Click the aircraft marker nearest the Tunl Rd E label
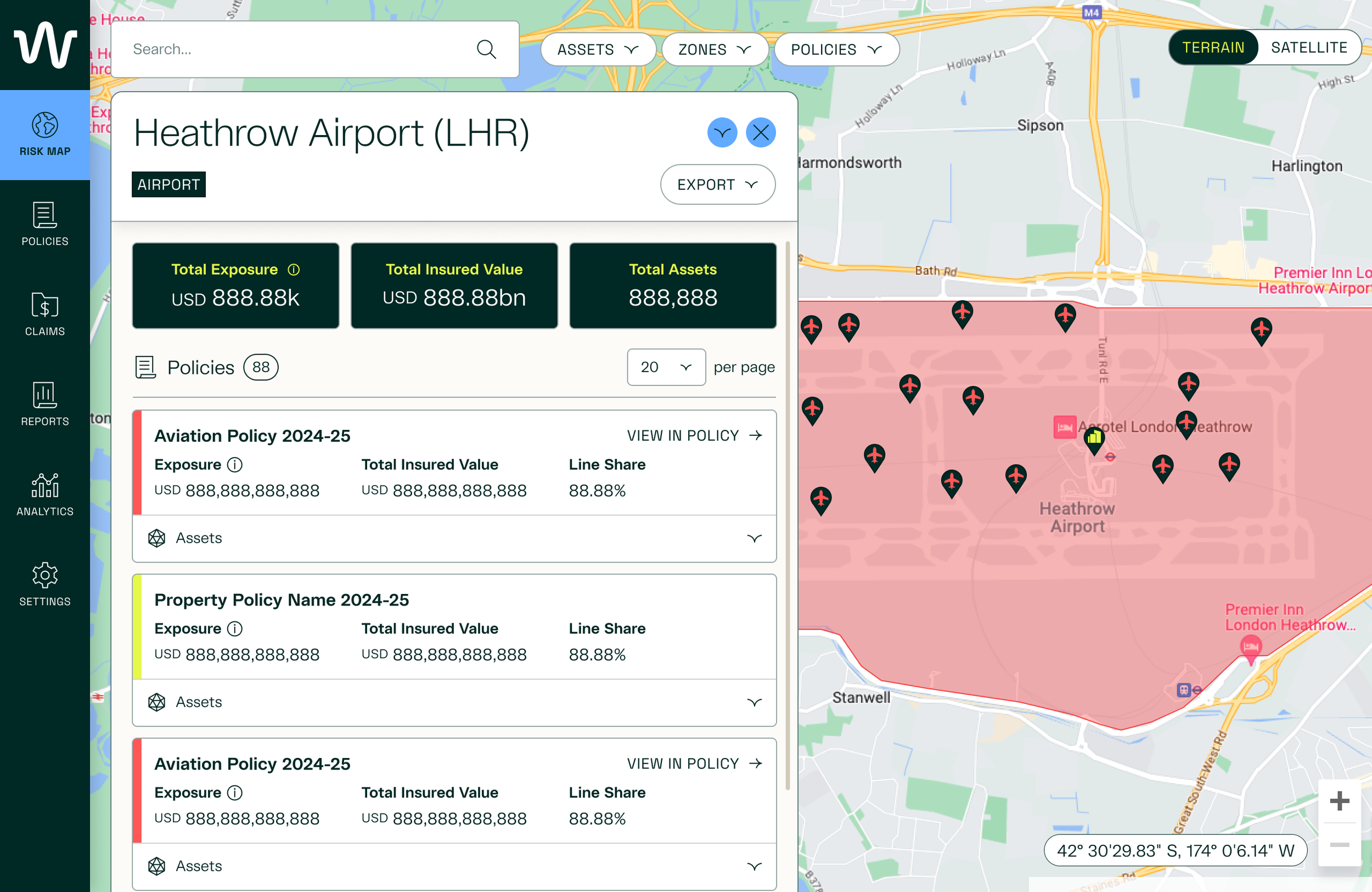Screen dimensions: 1372x892 tap(1065, 318)
